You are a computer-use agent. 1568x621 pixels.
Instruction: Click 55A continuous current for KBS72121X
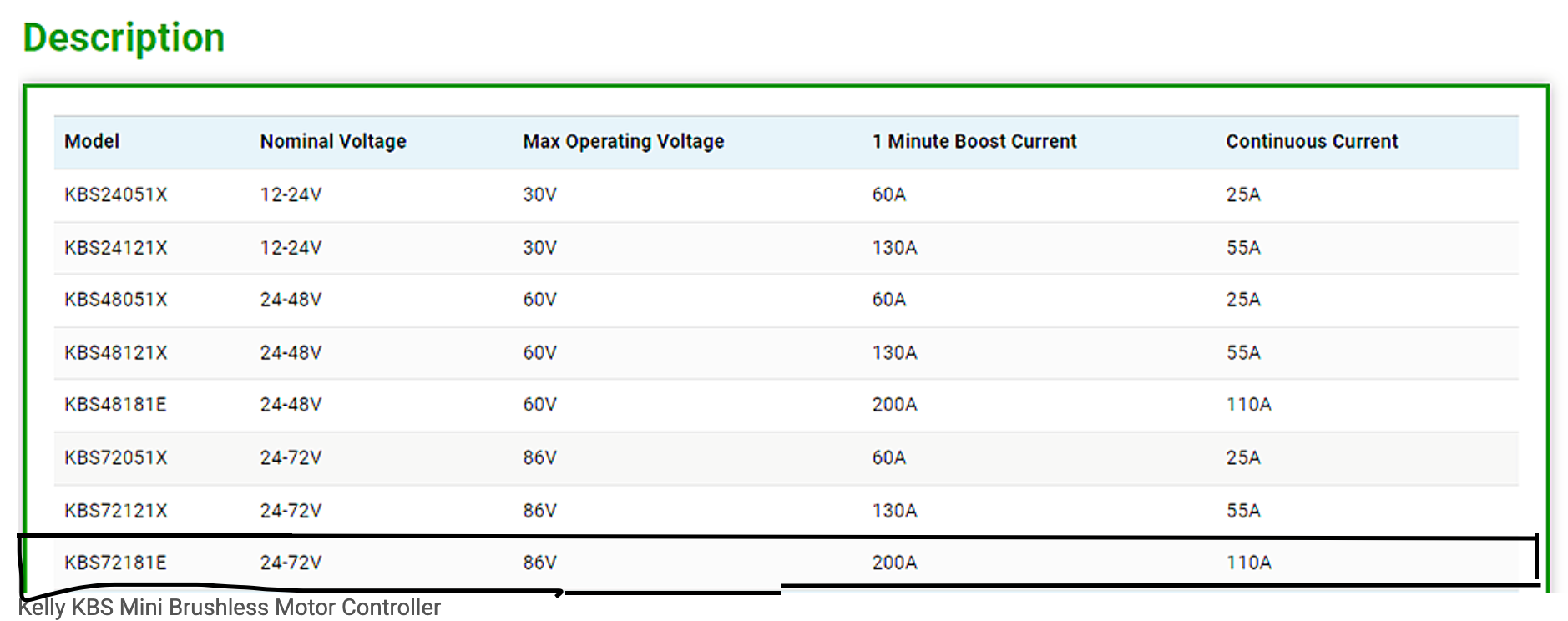click(x=1243, y=511)
